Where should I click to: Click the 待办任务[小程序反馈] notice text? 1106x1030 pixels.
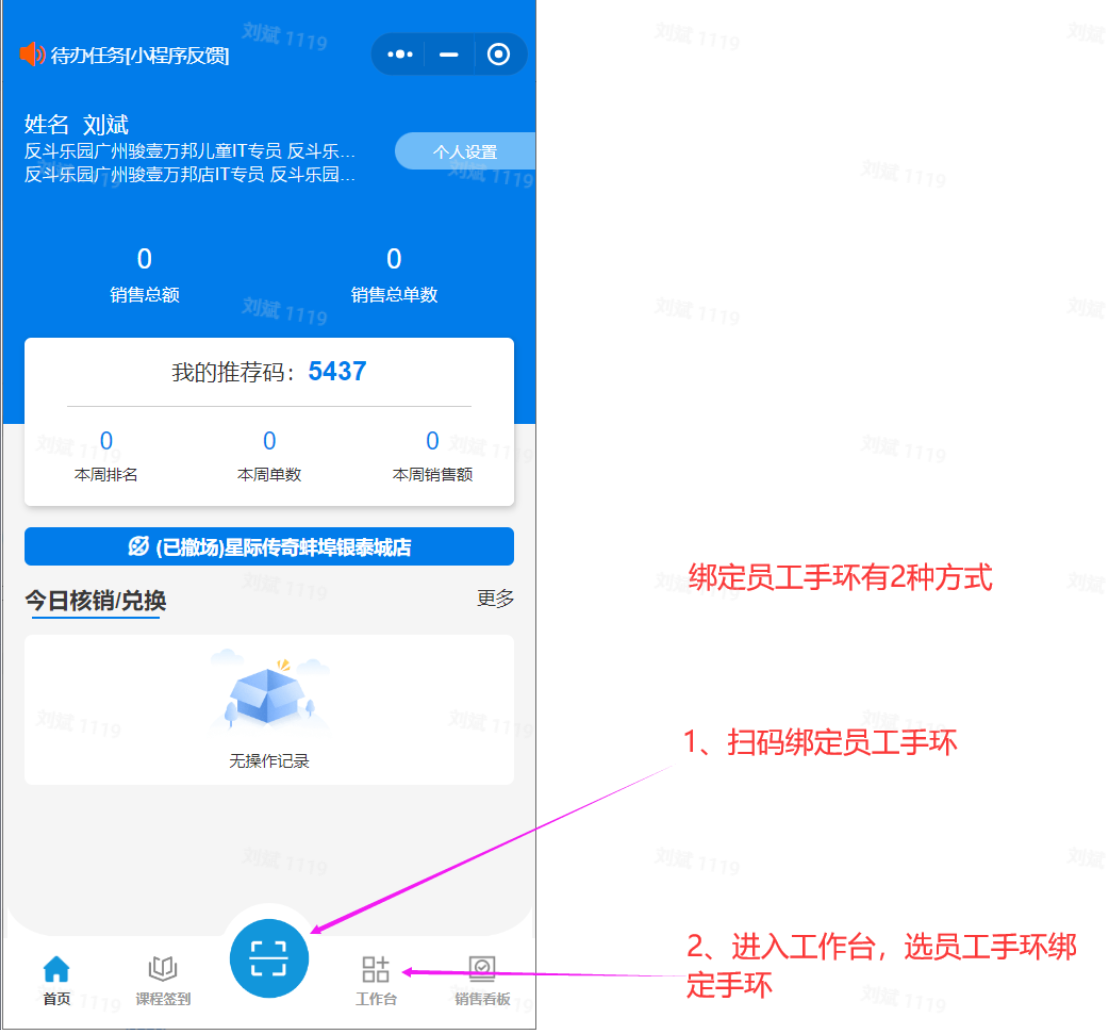[x=140, y=55]
